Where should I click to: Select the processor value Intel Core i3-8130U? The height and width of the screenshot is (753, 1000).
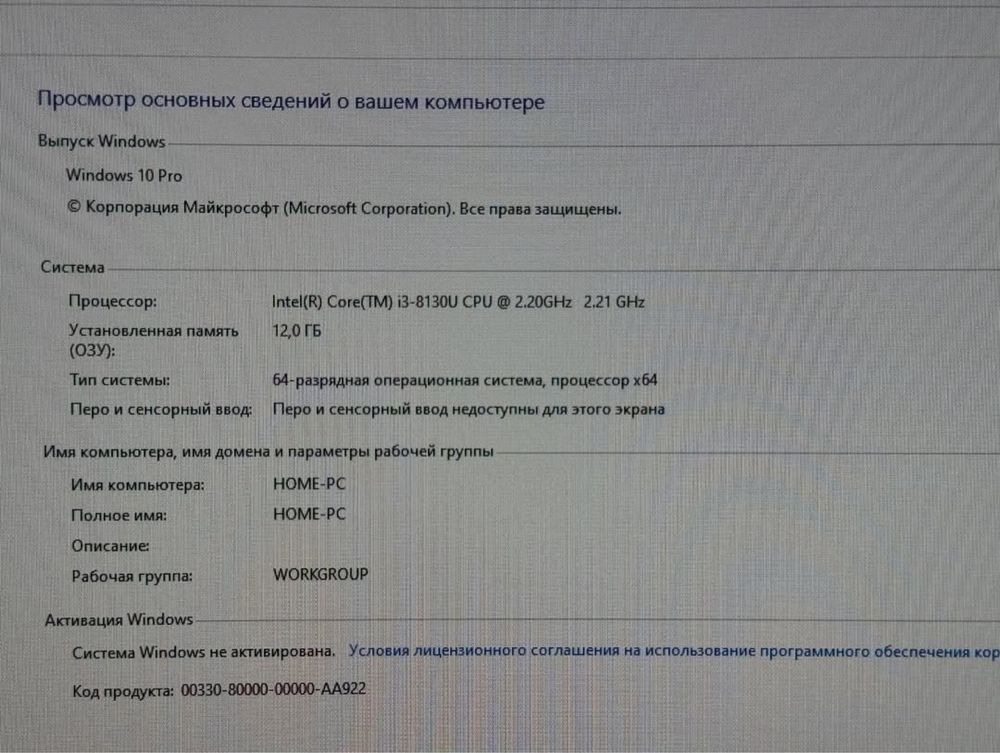click(458, 302)
